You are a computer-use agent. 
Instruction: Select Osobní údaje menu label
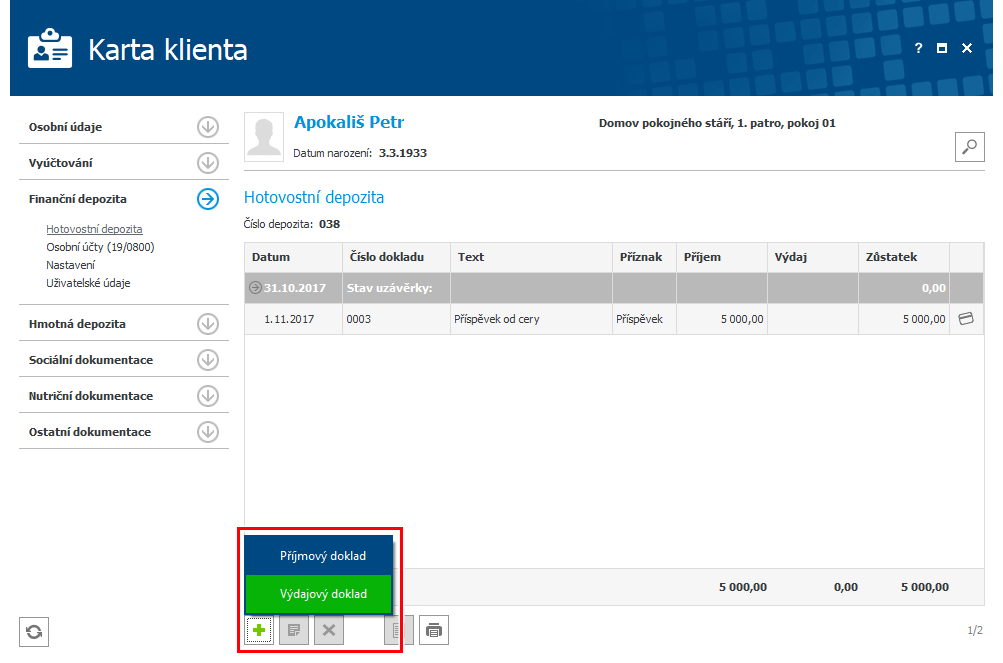(65, 127)
